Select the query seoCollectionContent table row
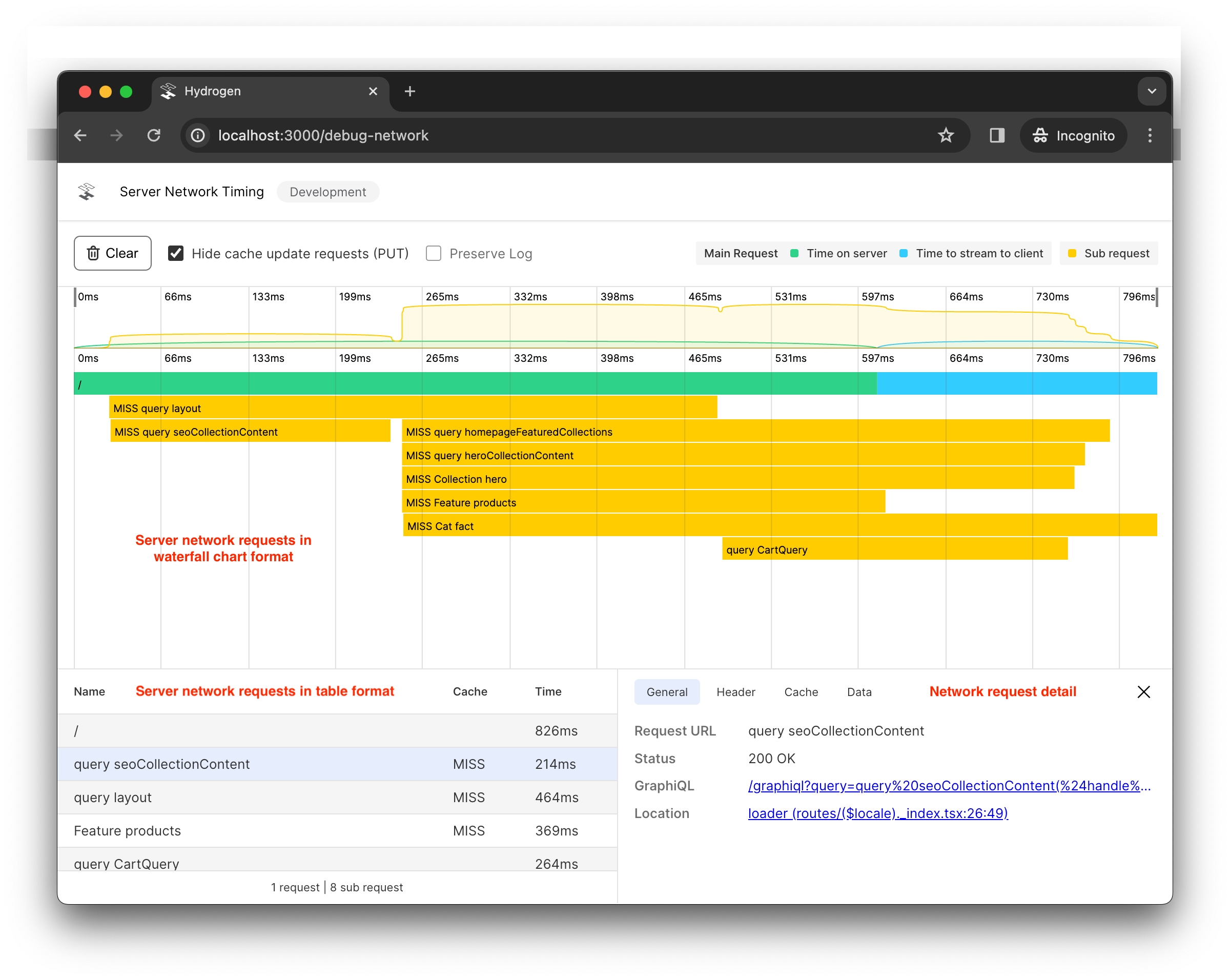The image size is (1230, 980). (x=337, y=764)
